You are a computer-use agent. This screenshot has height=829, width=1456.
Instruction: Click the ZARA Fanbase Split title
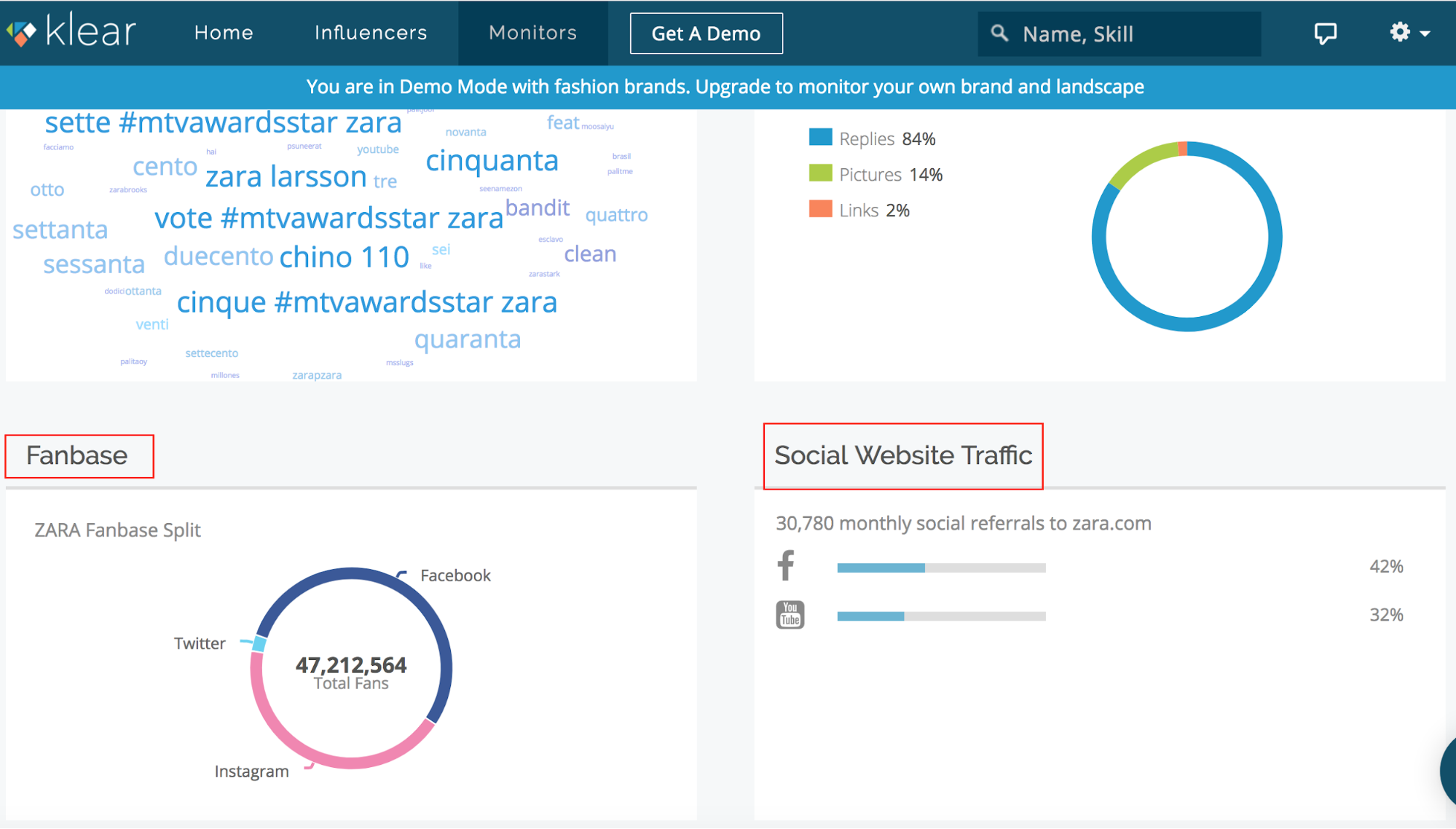[x=117, y=530]
